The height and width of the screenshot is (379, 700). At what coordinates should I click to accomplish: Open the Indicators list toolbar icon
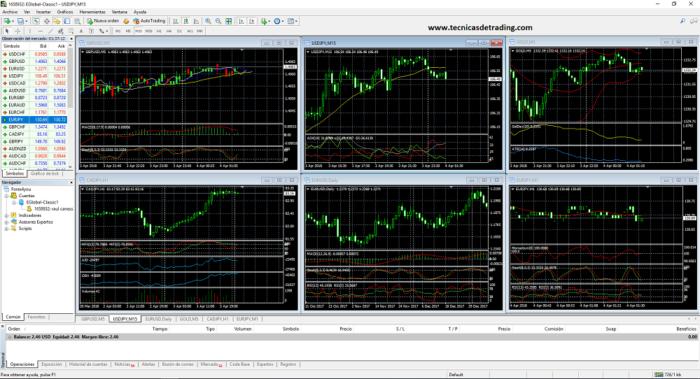pyautogui.click(x=264, y=21)
